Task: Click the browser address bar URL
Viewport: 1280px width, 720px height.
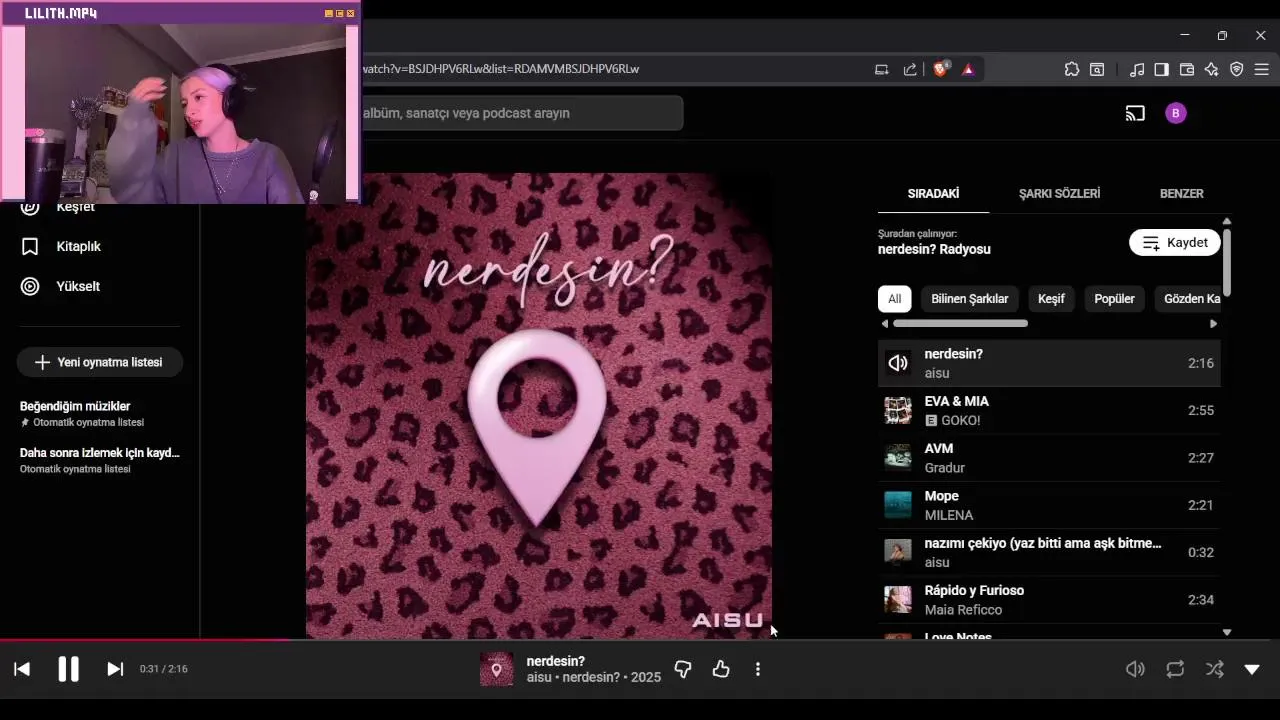Action: coord(500,69)
